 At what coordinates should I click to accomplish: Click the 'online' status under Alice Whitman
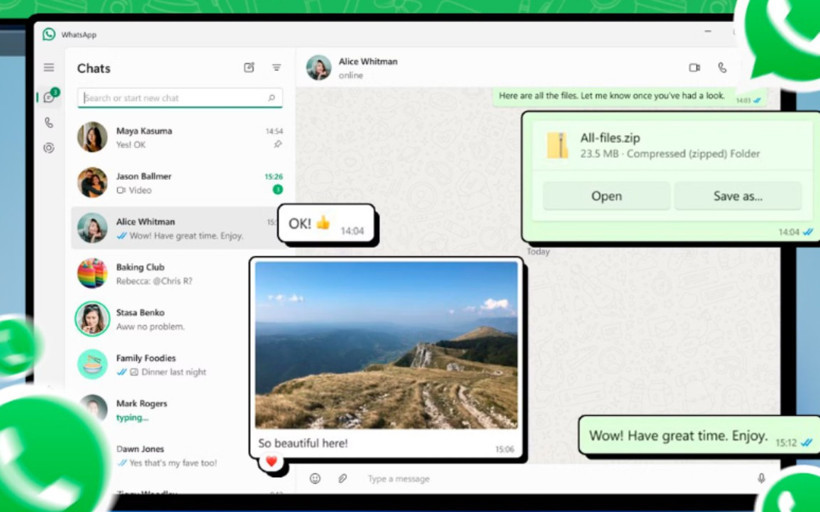(350, 75)
